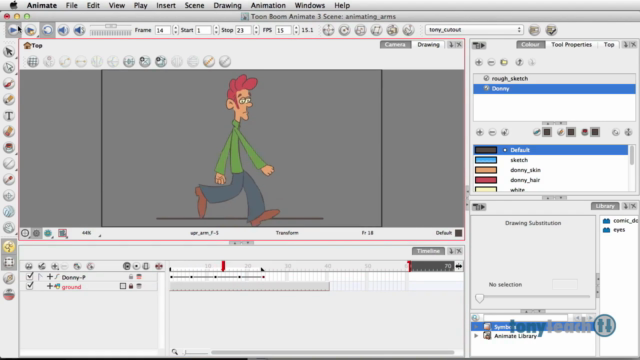Click the Stop frame stepper arrows
The height and width of the screenshot is (360, 640).
pos(256,30)
